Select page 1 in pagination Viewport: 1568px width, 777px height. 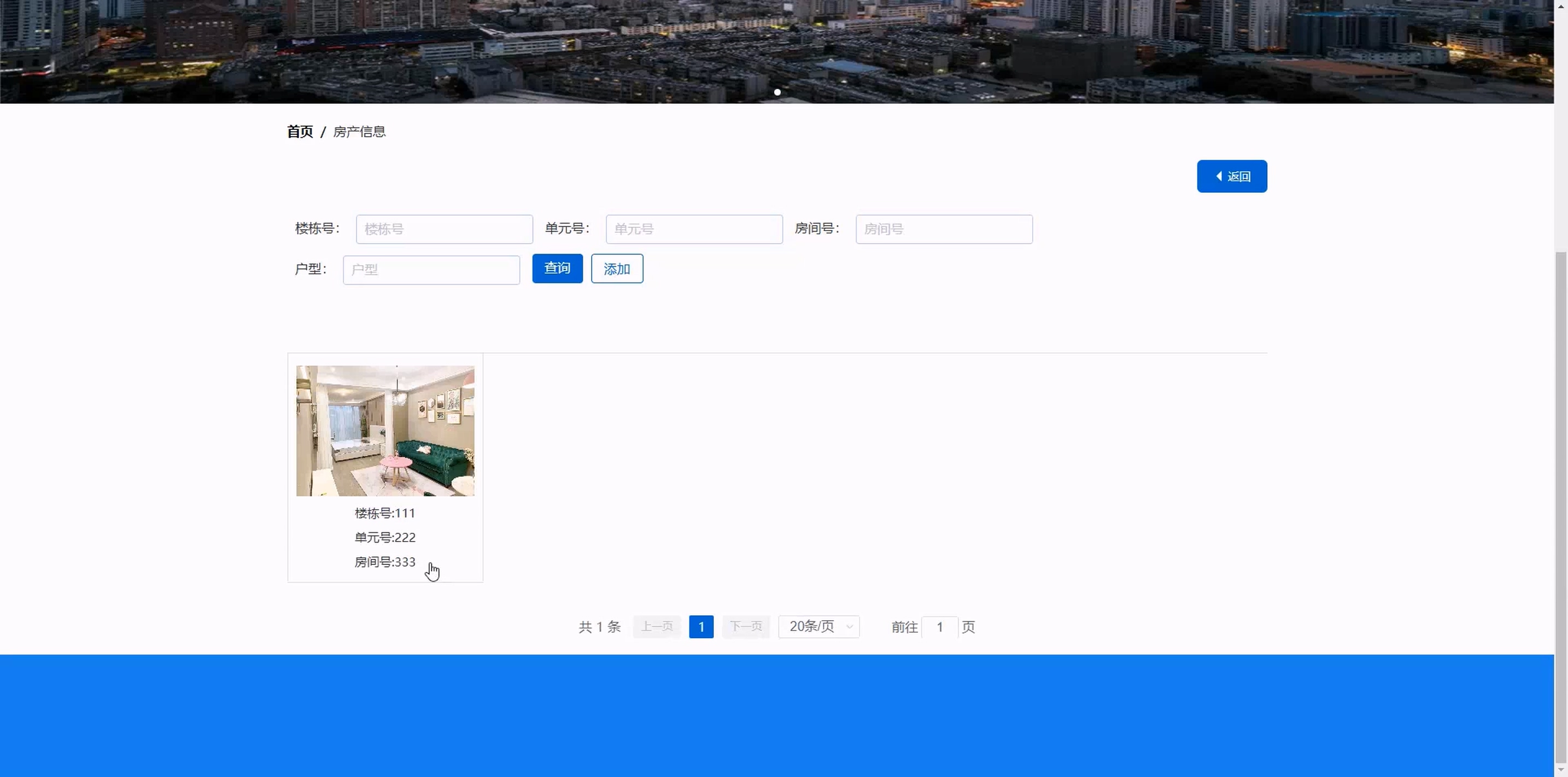(700, 627)
